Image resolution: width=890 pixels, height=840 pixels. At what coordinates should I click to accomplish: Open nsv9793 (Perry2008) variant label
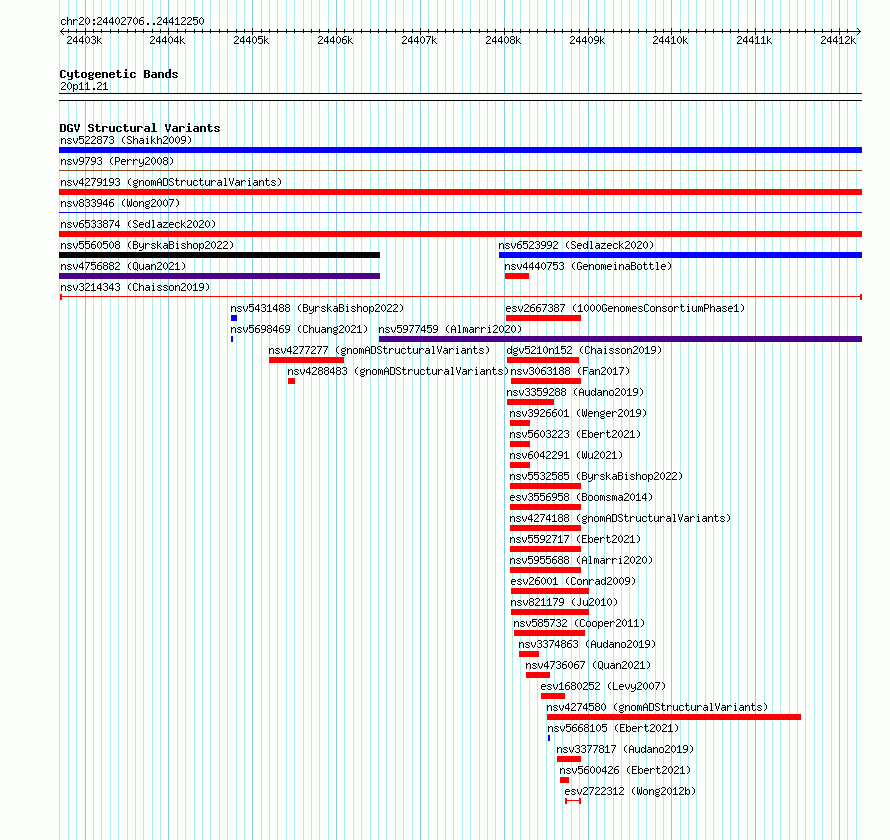click(117, 161)
